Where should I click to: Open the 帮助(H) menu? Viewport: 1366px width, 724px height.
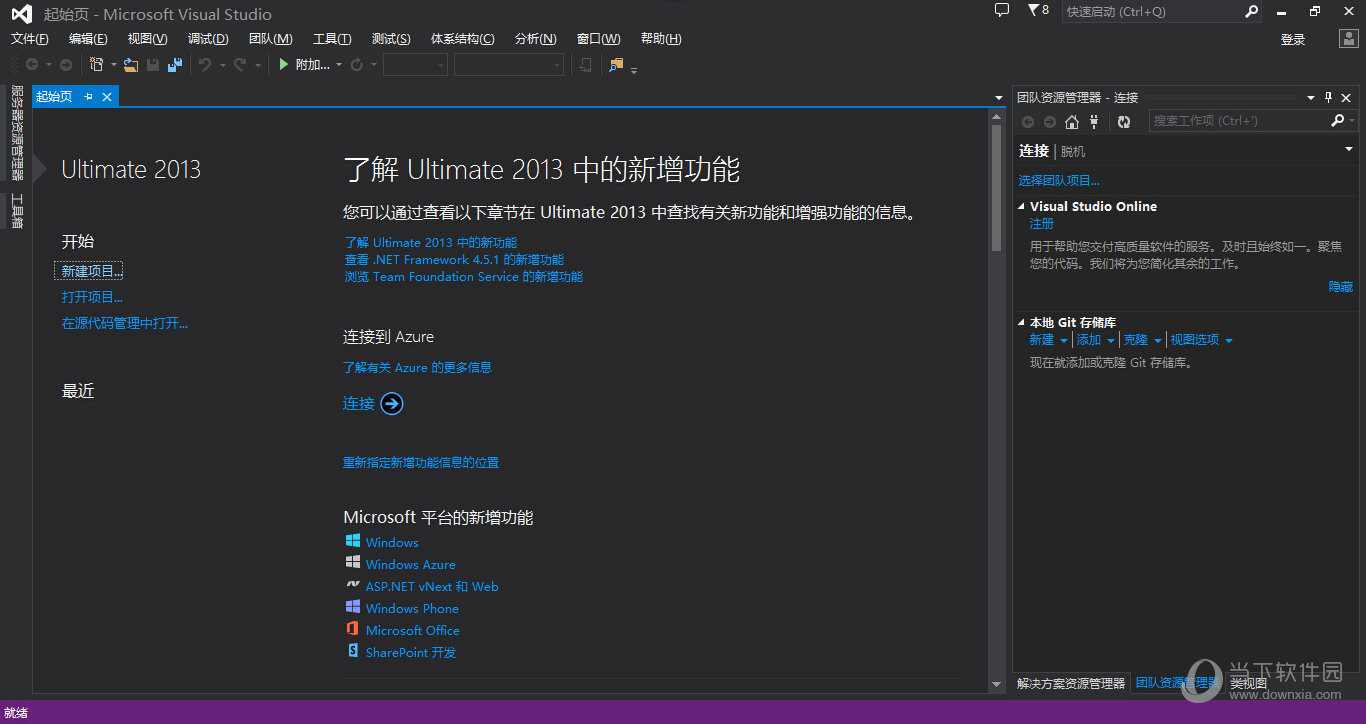(x=661, y=39)
